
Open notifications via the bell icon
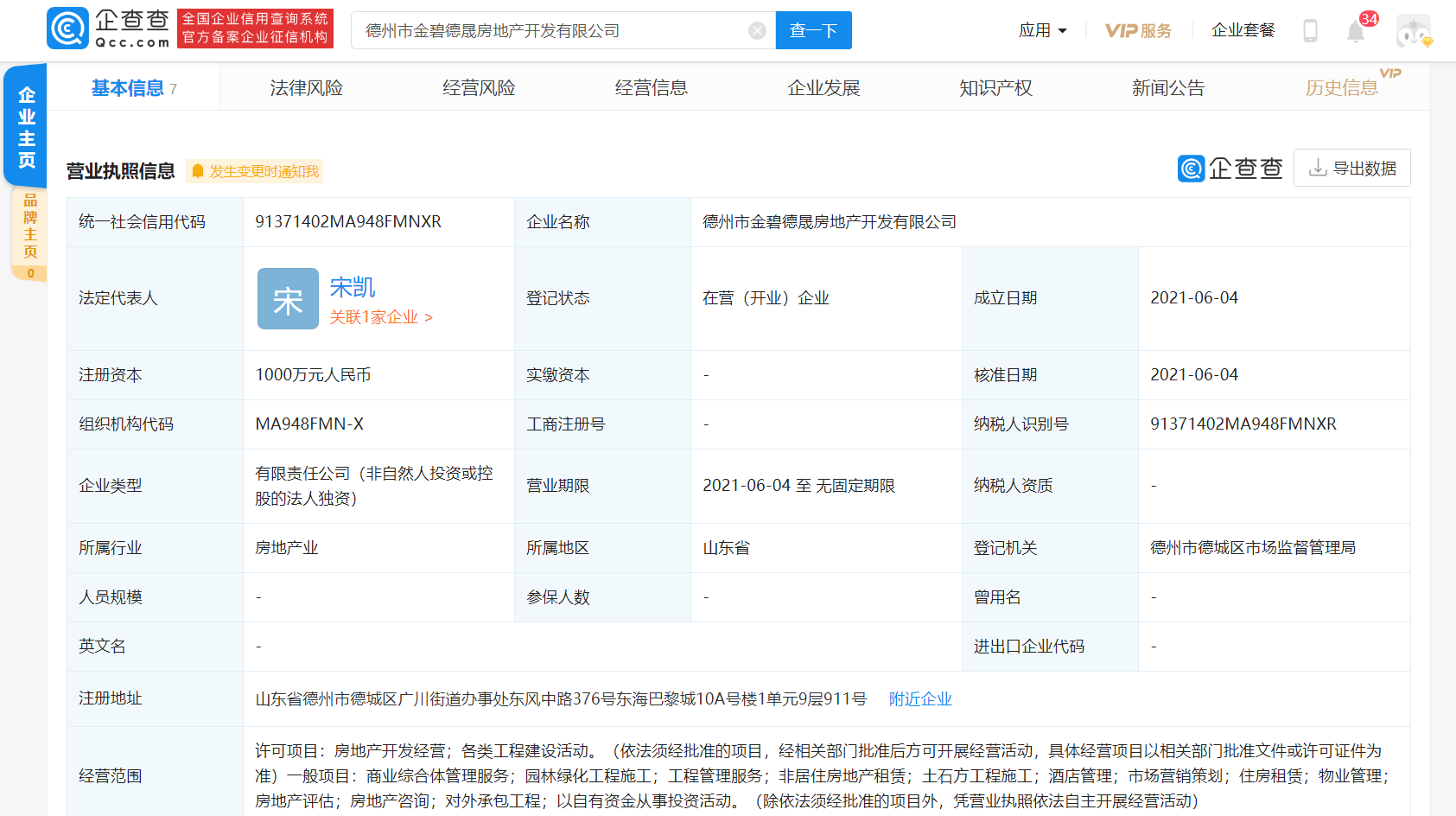point(1355,30)
